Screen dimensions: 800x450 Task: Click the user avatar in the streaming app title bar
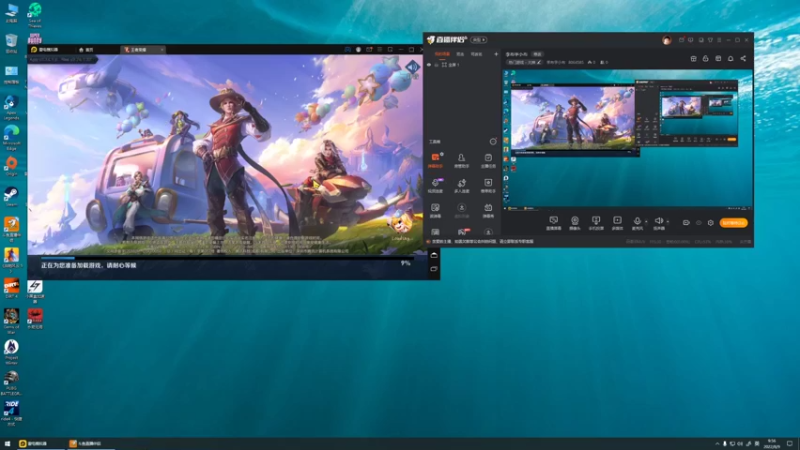click(666, 40)
